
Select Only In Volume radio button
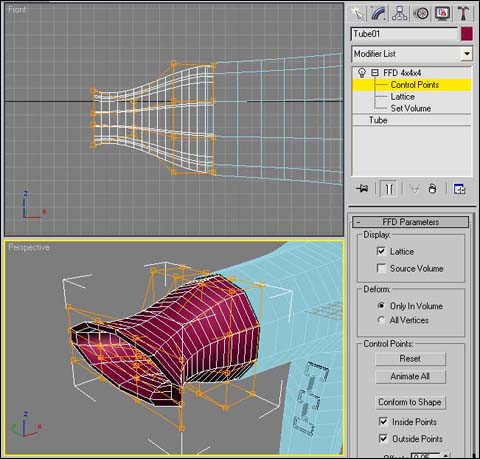coord(381,306)
